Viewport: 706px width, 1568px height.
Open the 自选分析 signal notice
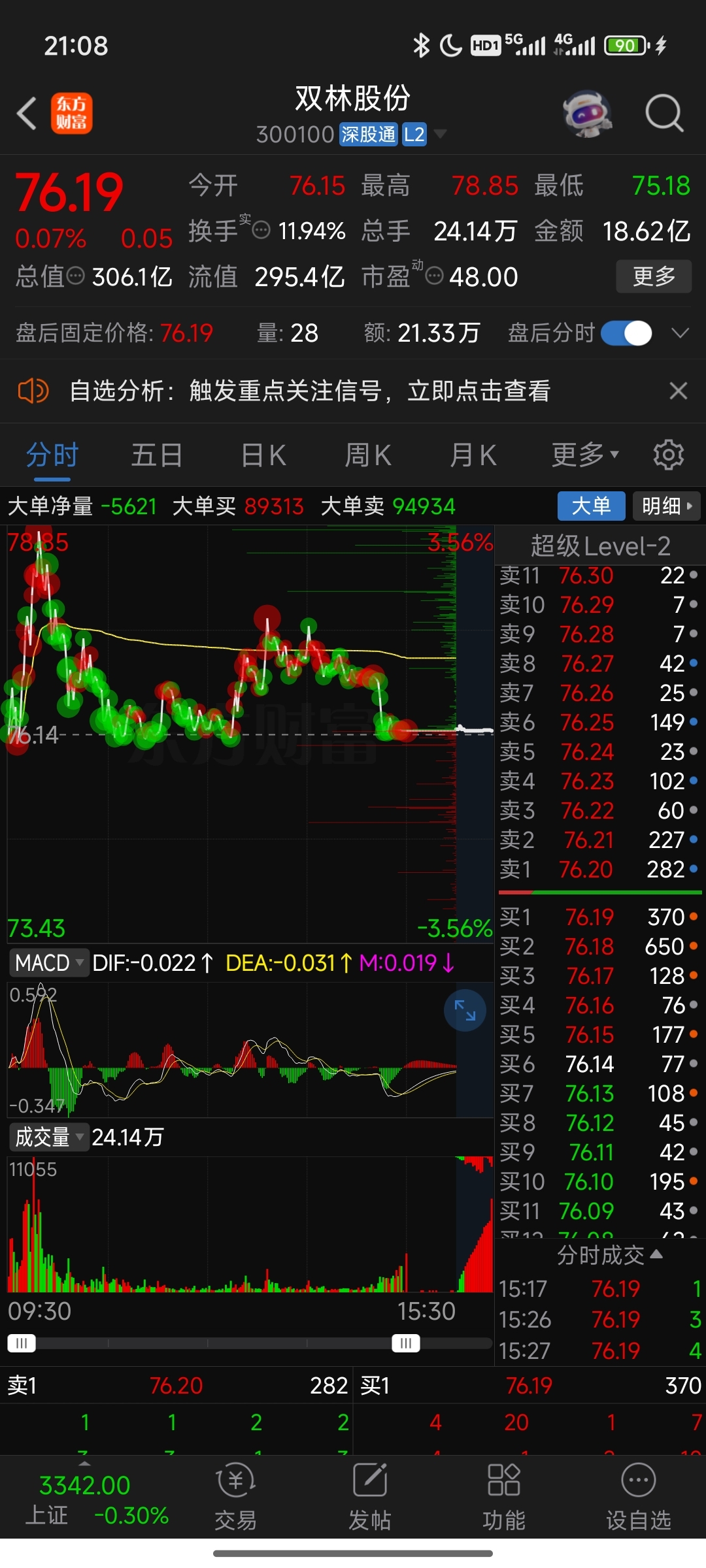(310, 391)
